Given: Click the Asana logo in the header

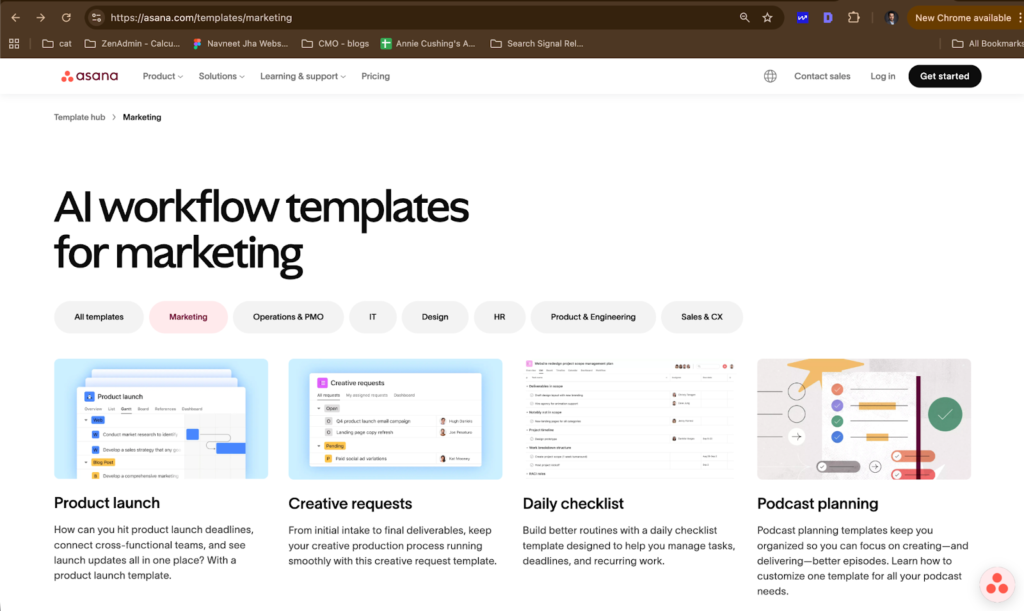Looking at the screenshot, I should tap(89, 76).
